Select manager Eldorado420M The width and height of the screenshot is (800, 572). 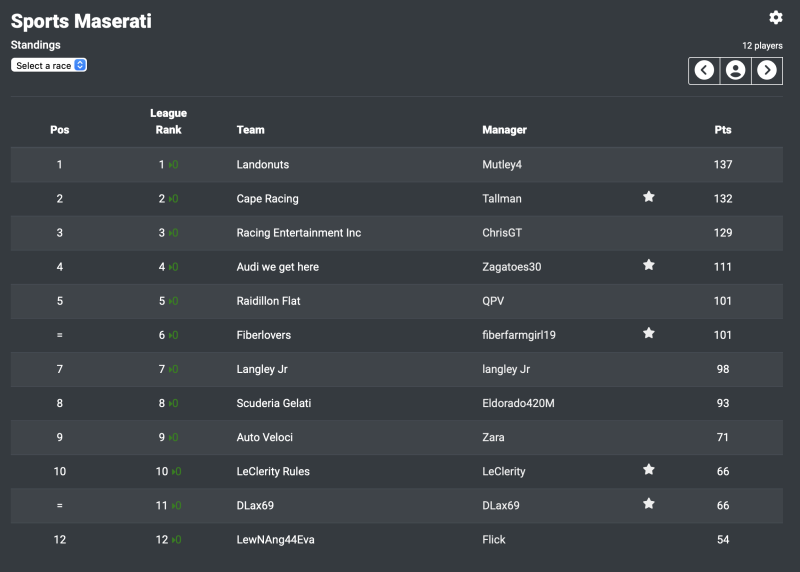[x=518, y=403]
